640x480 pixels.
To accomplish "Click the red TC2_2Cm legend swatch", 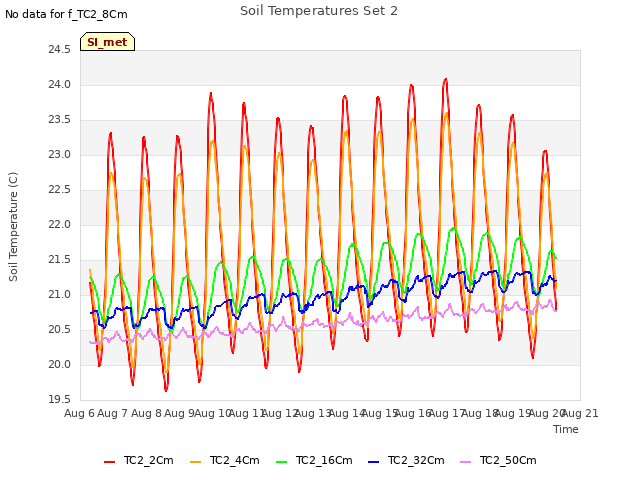I will 109,462.
